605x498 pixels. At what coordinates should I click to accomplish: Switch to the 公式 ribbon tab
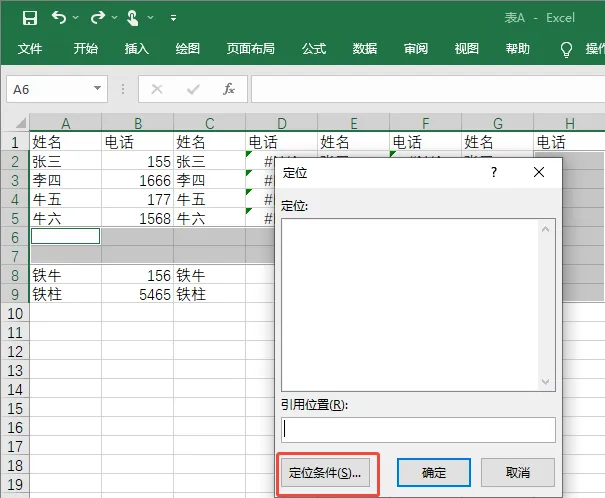click(314, 49)
